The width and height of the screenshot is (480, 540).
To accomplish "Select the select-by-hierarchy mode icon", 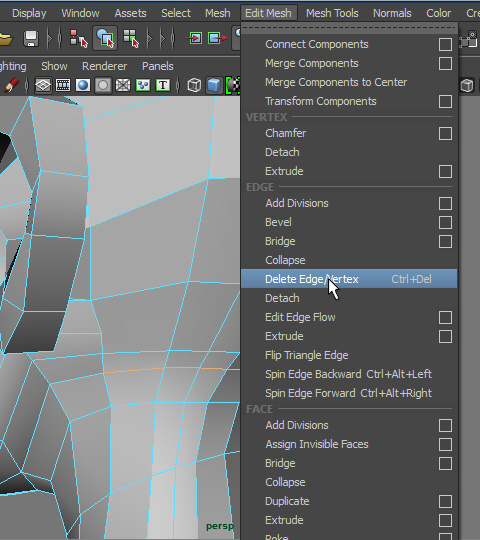I will point(79,38).
